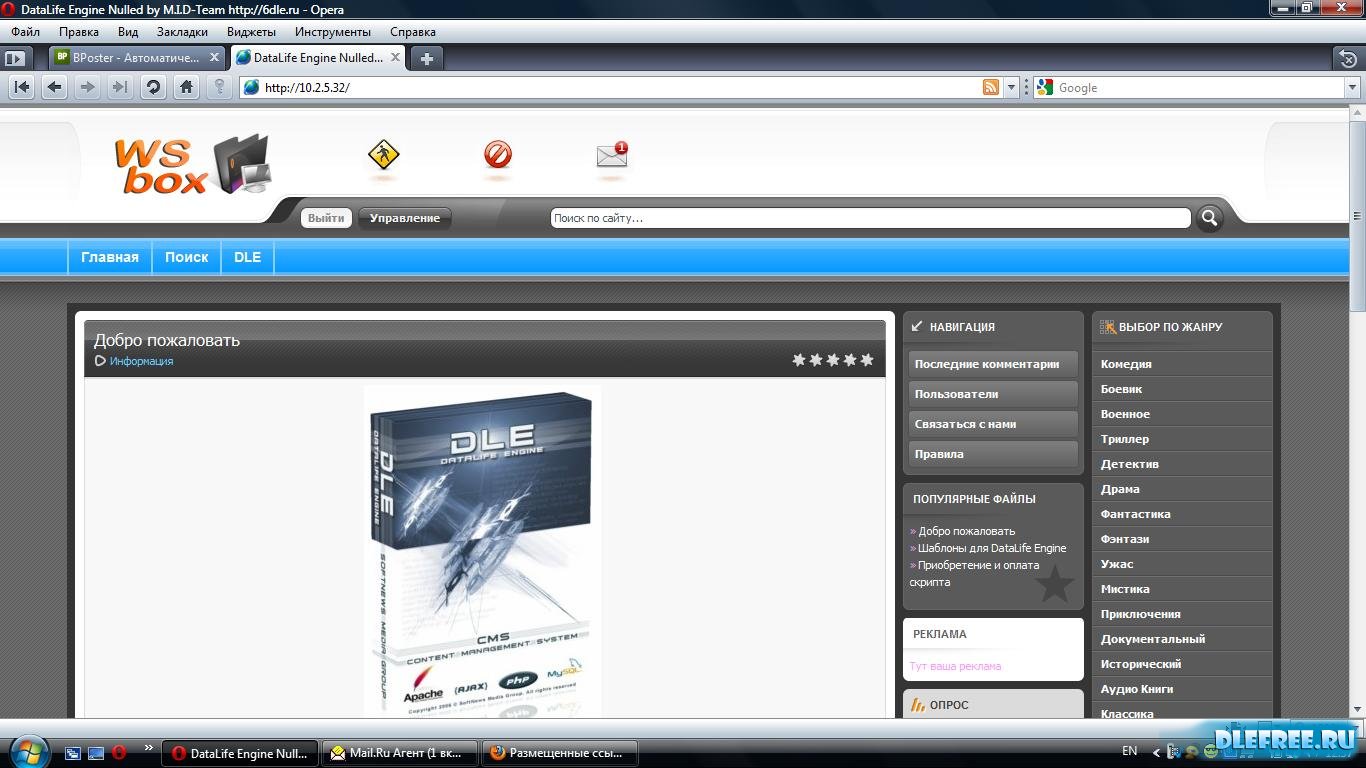The height and width of the screenshot is (768, 1366).
Task: Click the show desktop quick launch icon
Action: [x=96, y=753]
